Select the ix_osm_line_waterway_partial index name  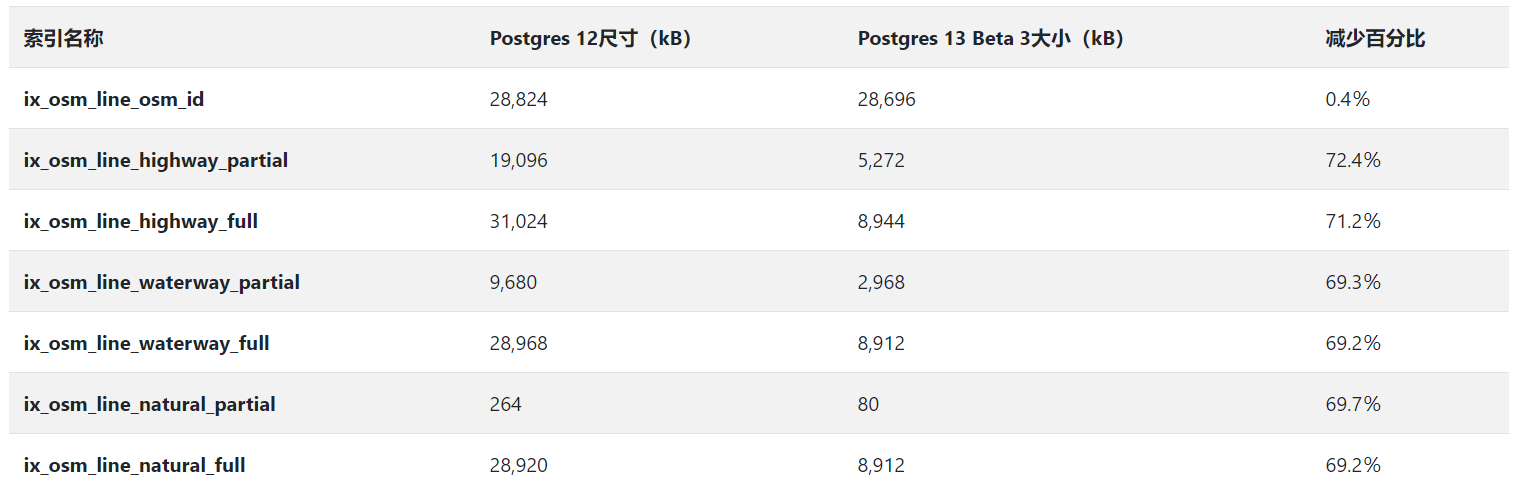pyautogui.click(x=162, y=282)
